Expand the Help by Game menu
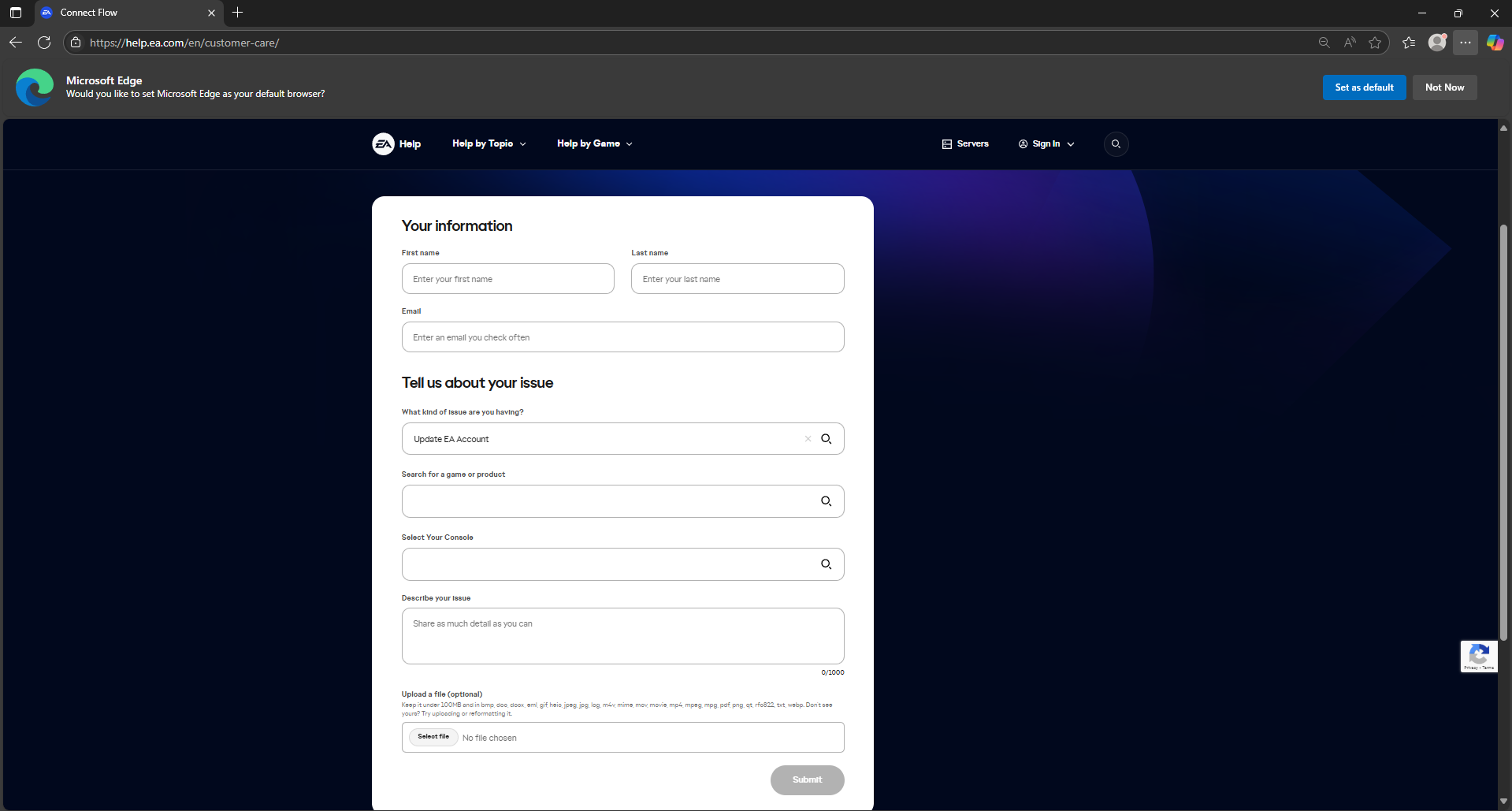 [x=594, y=143]
